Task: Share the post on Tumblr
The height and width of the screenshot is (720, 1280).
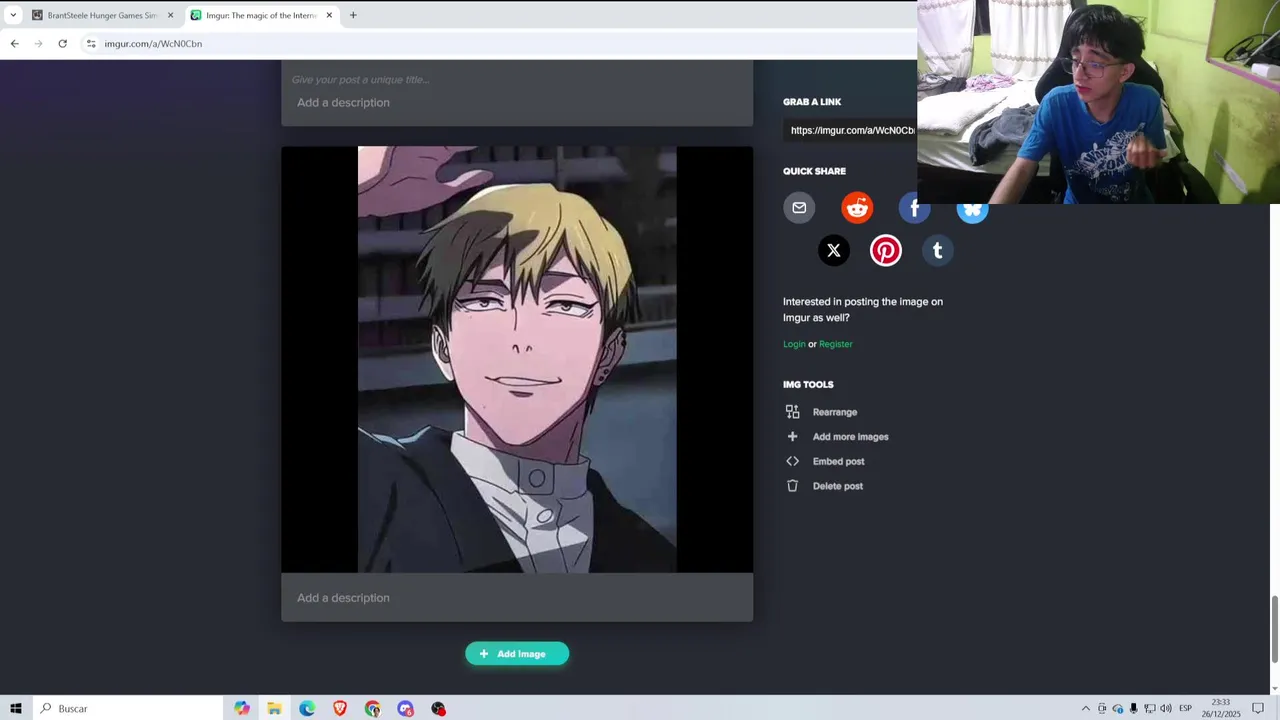Action: pos(938,251)
